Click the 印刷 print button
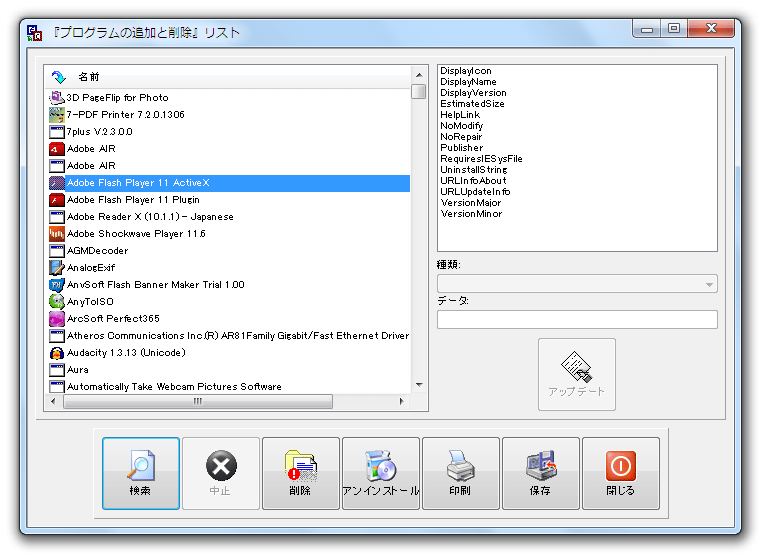Image resolution: width=765 pixels, height=556 pixels. (461, 473)
